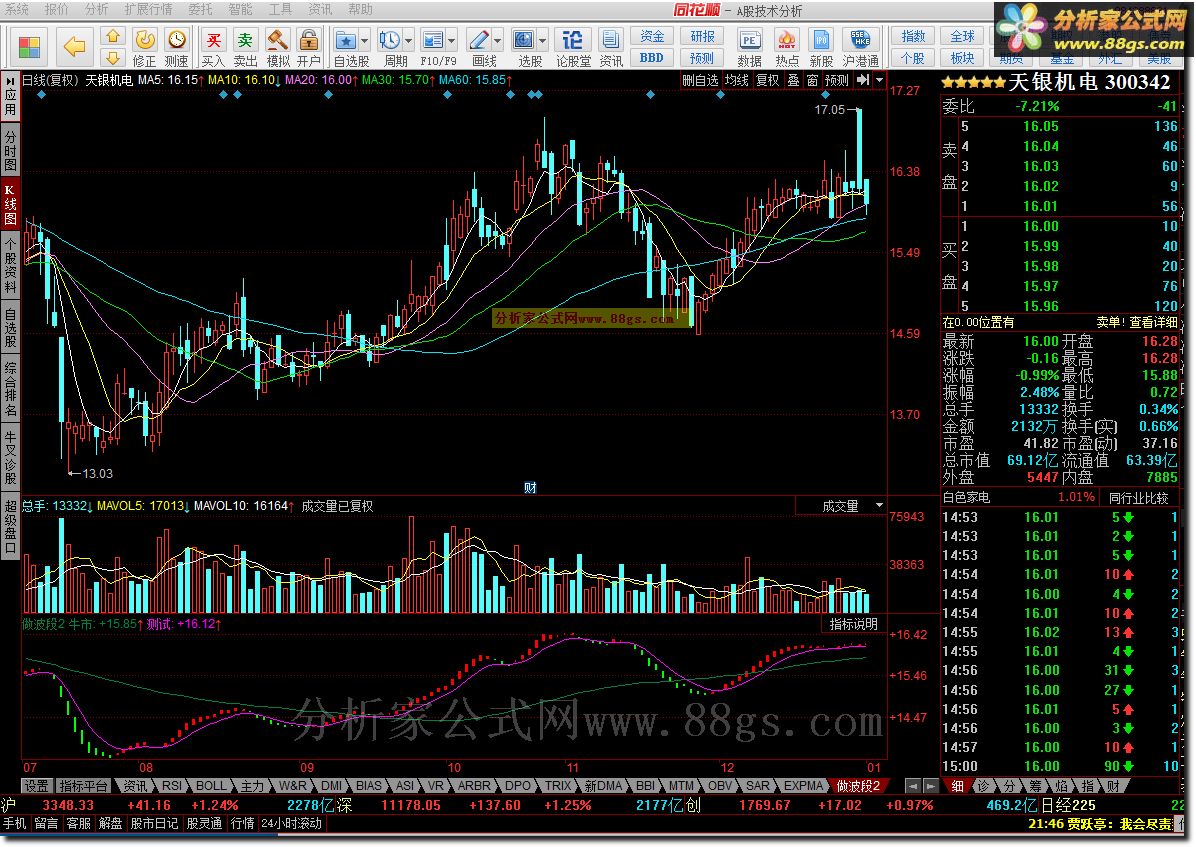Open the 扩展行情 menu

(149, 9)
